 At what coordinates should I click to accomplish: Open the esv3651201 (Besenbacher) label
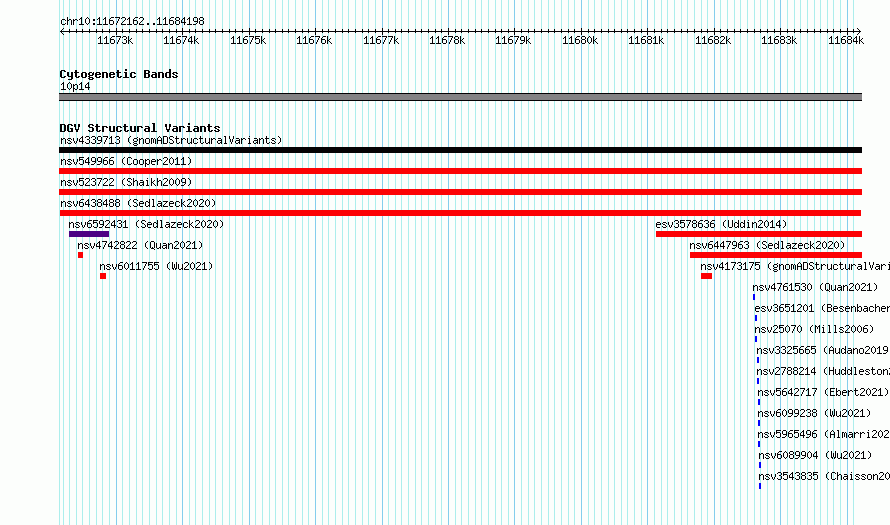(822, 308)
